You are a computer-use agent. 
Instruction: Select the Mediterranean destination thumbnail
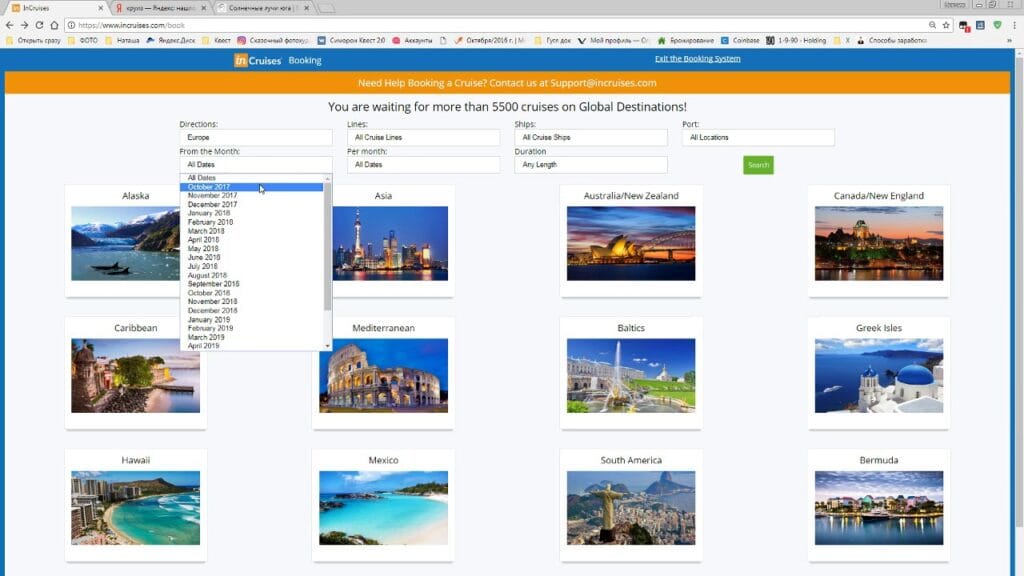[383, 375]
